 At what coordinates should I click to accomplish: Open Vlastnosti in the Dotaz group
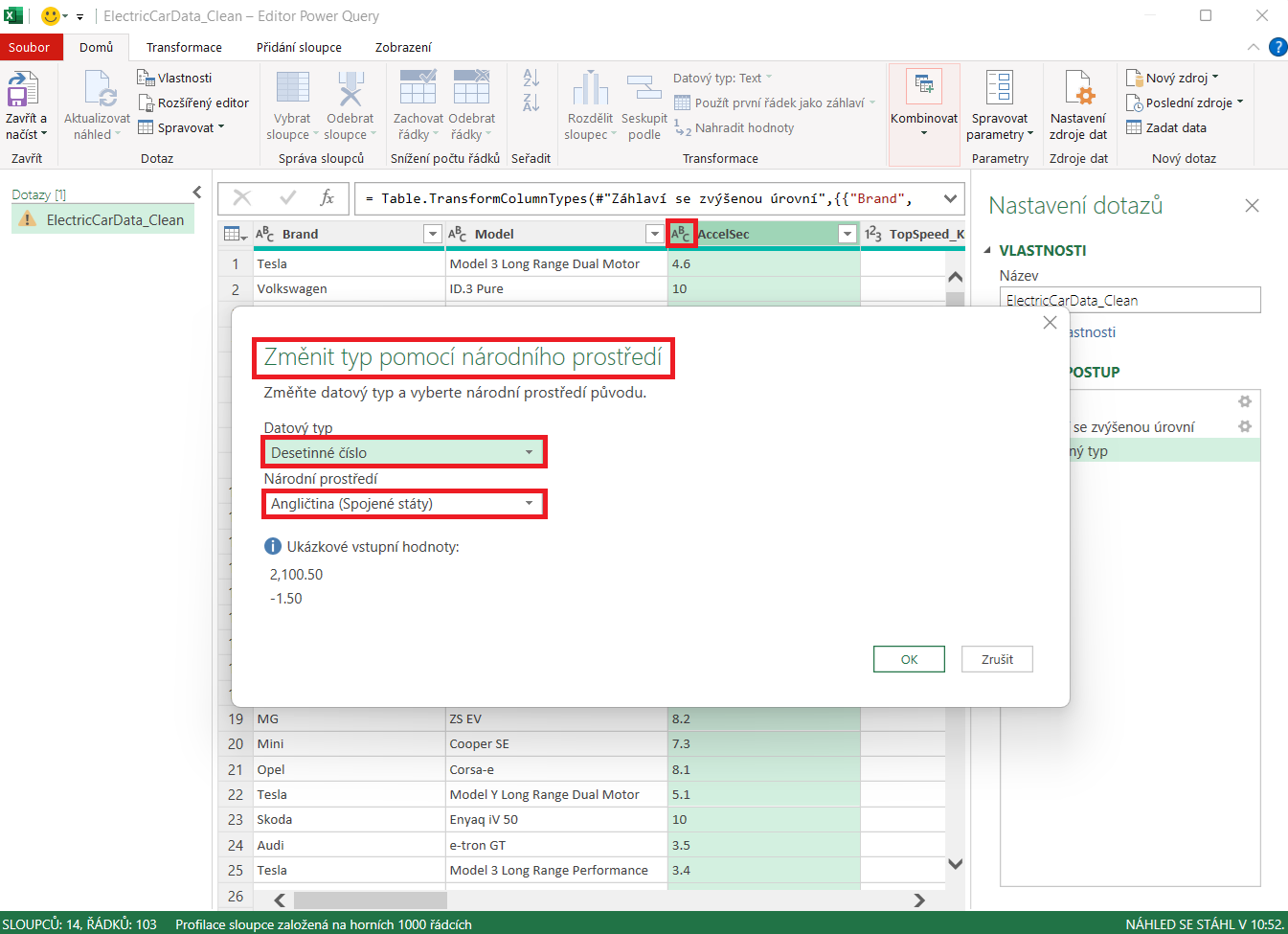[x=174, y=78]
